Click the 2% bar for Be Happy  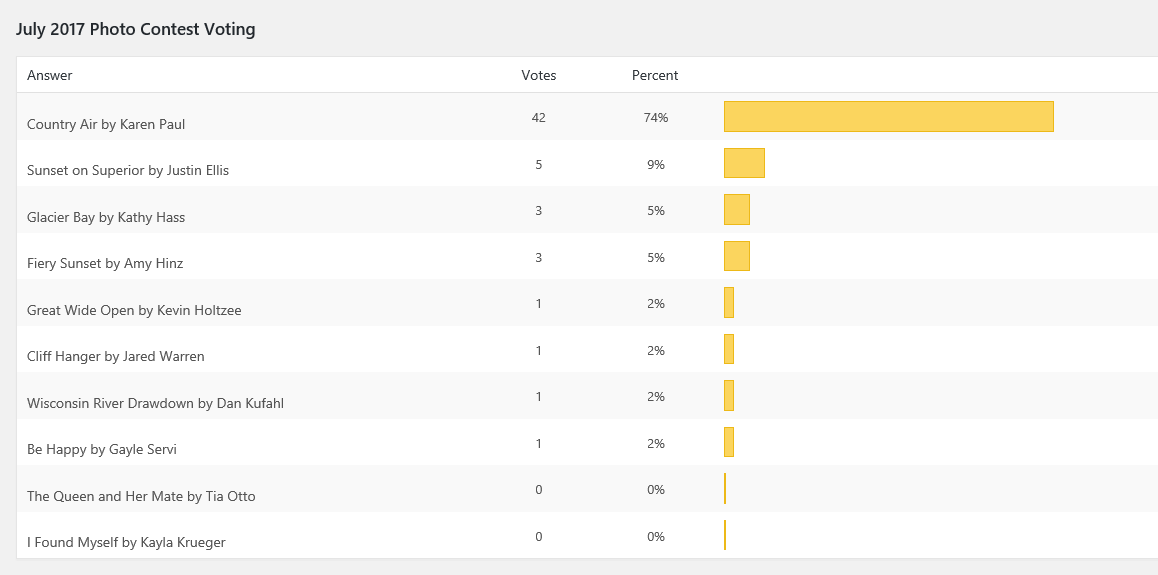point(729,442)
